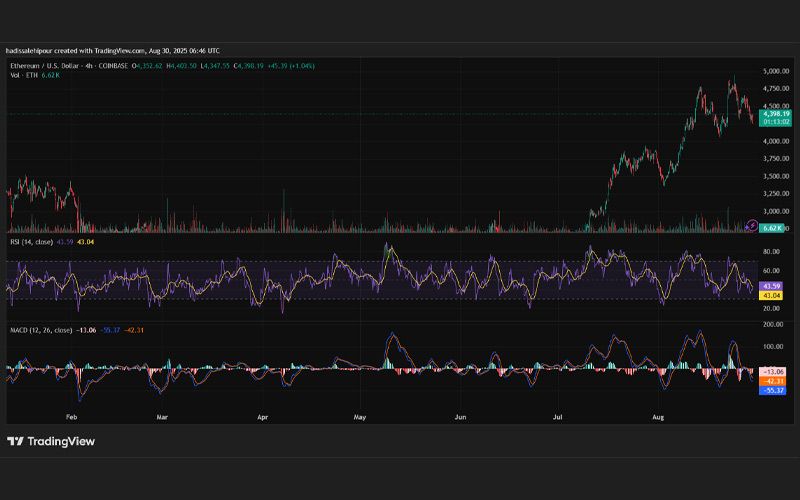Click the 3,750.00 price axis label
This screenshot has height=500, width=800.
pos(776,159)
